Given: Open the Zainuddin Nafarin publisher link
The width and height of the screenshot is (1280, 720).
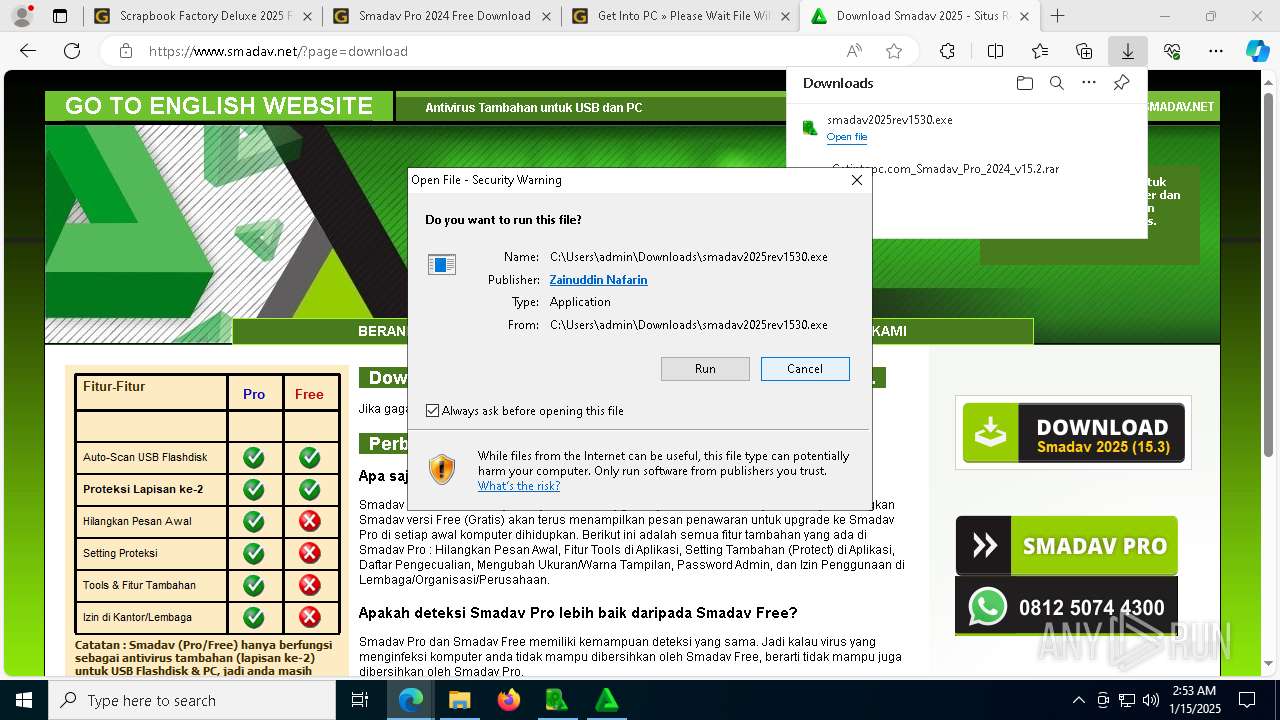Looking at the screenshot, I should click(598, 280).
